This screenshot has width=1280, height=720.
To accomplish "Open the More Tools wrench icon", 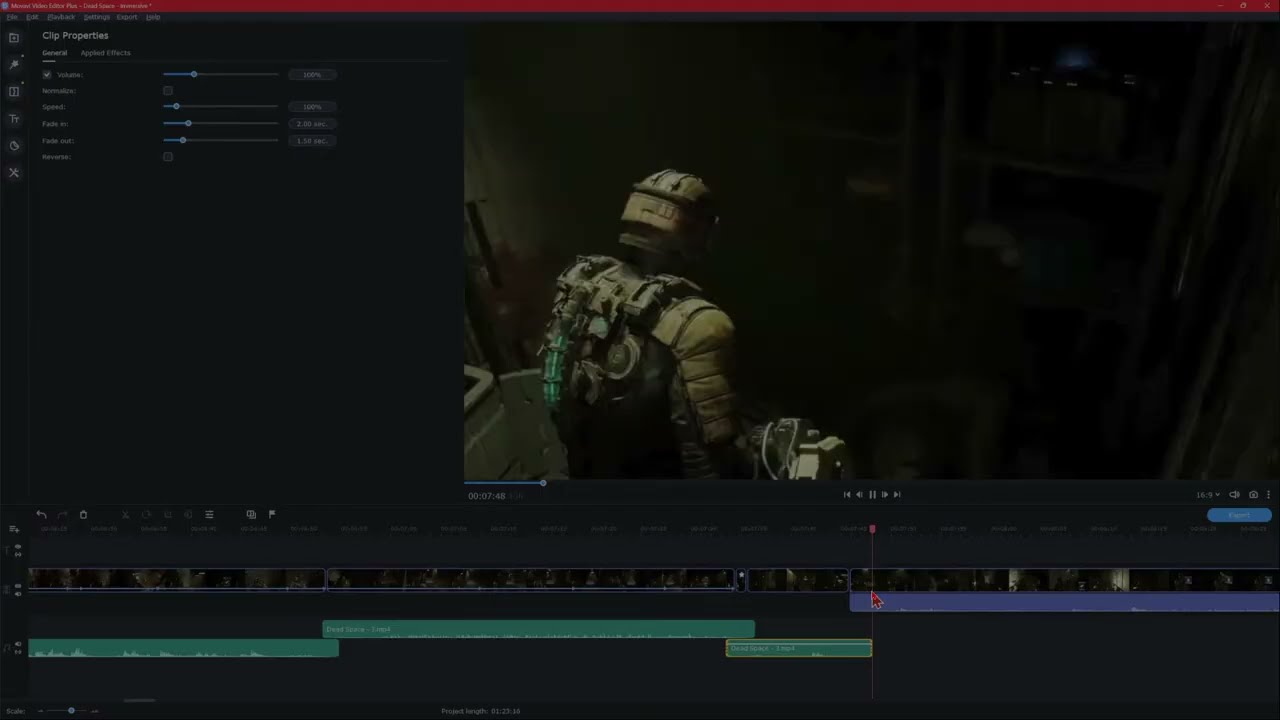I will pyautogui.click(x=14, y=173).
